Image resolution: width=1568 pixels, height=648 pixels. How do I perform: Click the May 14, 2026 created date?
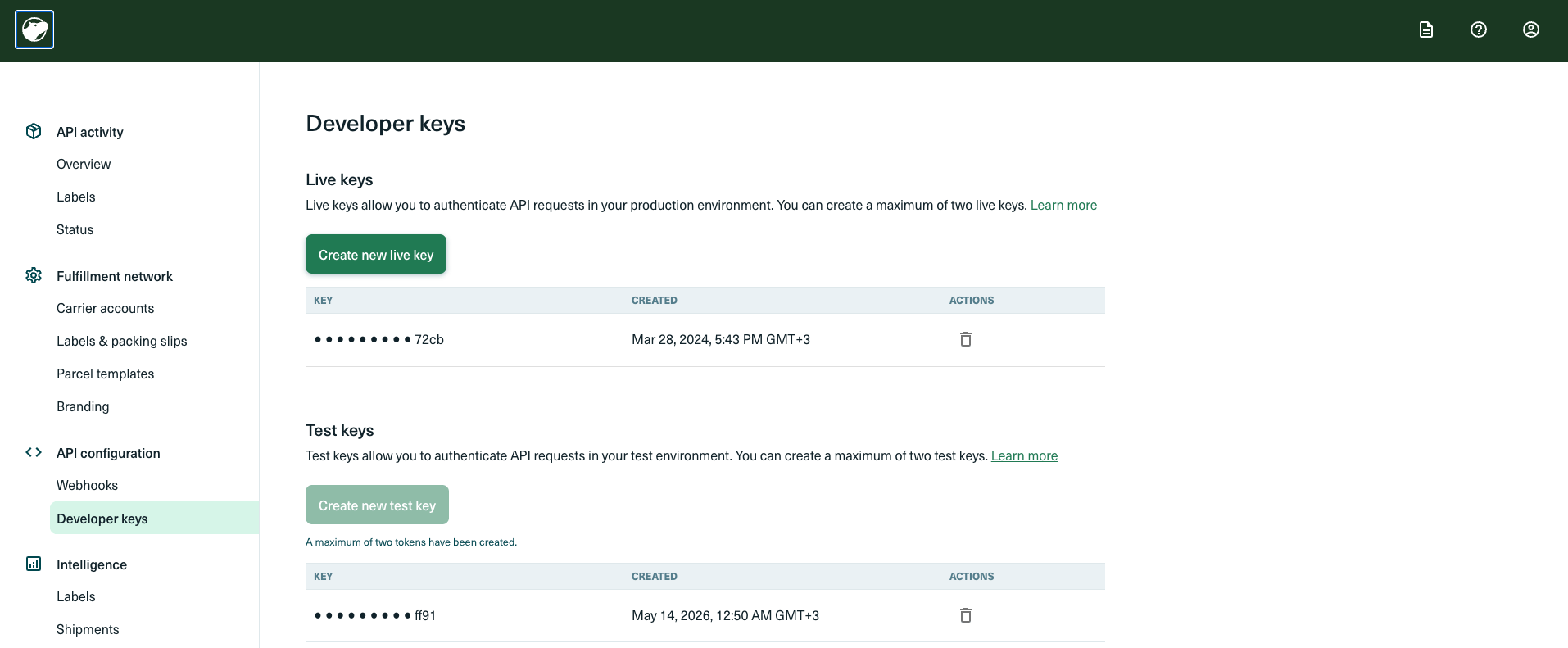pyautogui.click(x=725, y=615)
